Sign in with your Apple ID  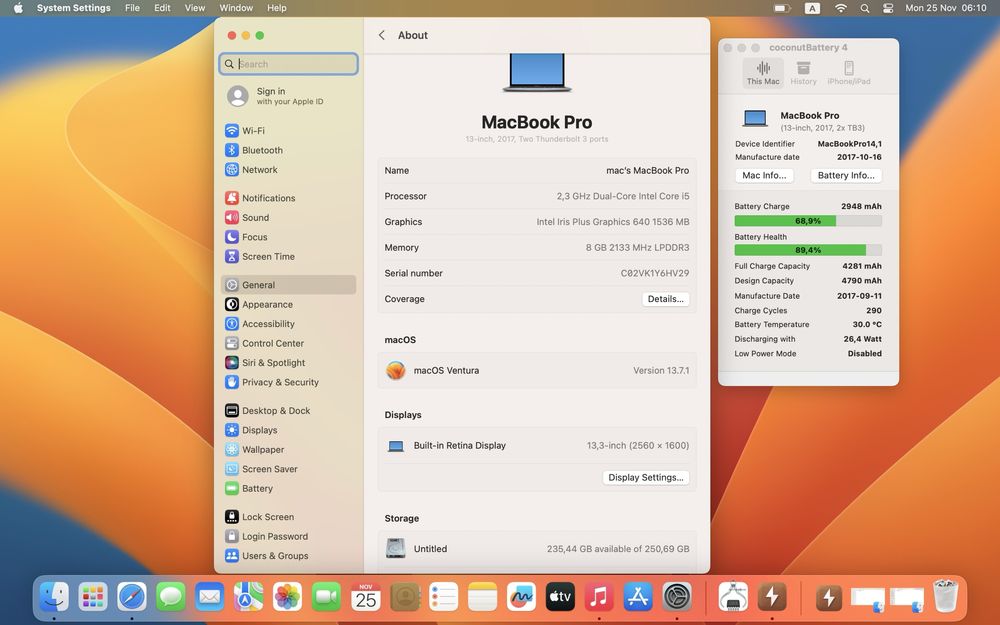[288, 96]
